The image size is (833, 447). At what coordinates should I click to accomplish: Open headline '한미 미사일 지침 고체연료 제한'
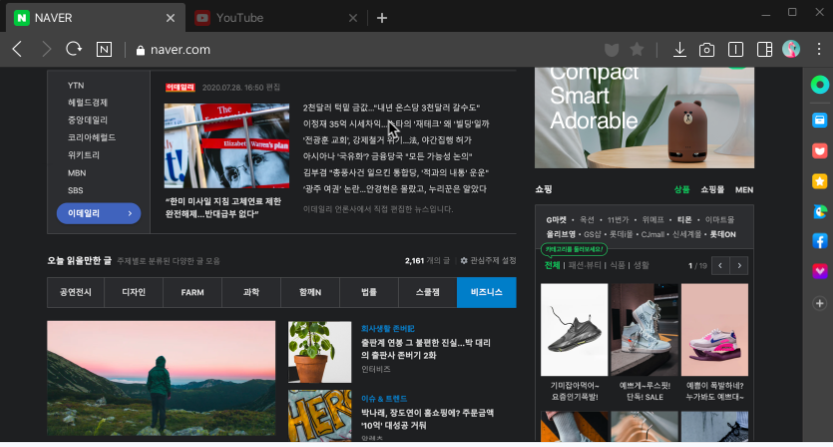pos(223,207)
